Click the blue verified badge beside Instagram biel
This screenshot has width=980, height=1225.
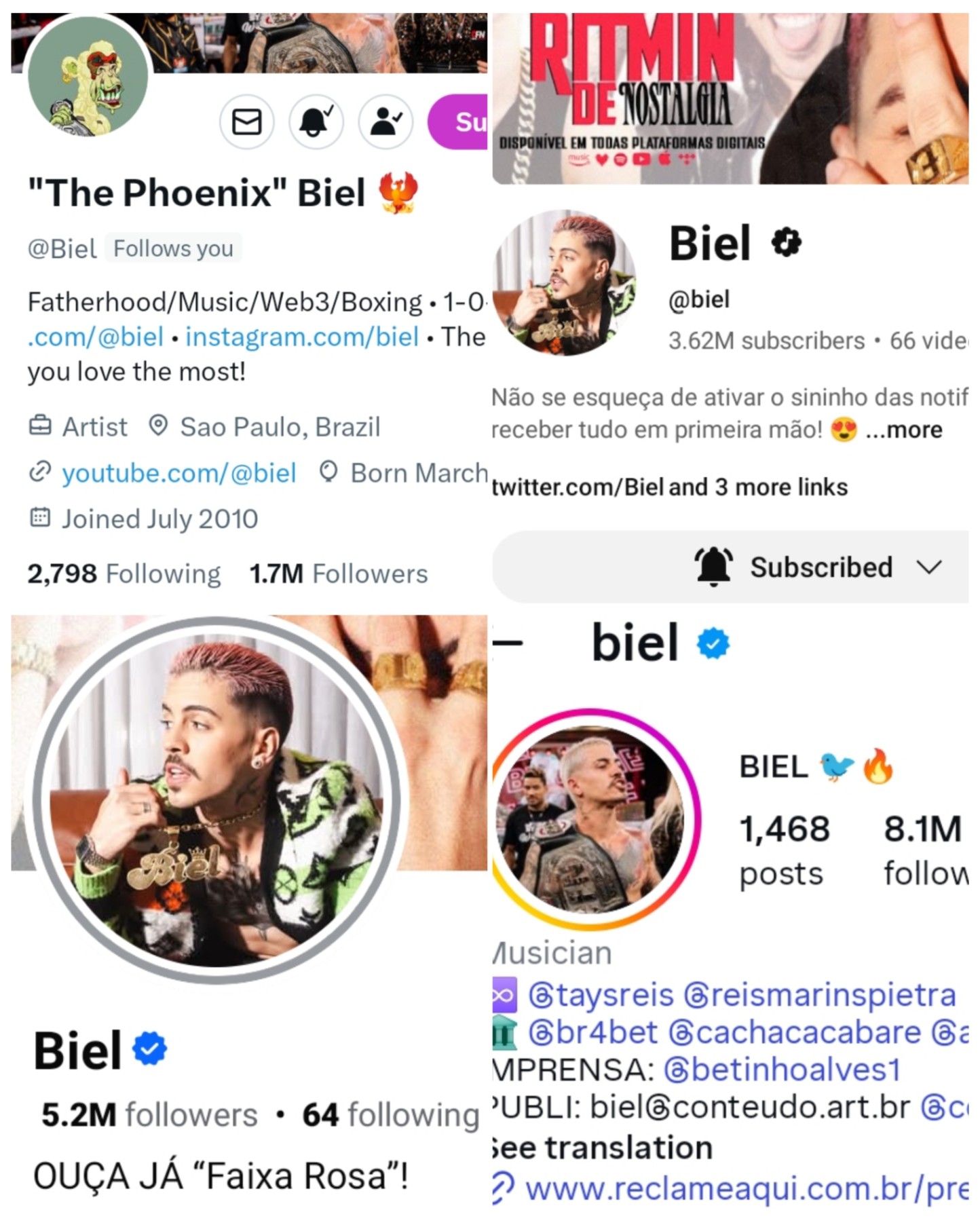click(713, 643)
